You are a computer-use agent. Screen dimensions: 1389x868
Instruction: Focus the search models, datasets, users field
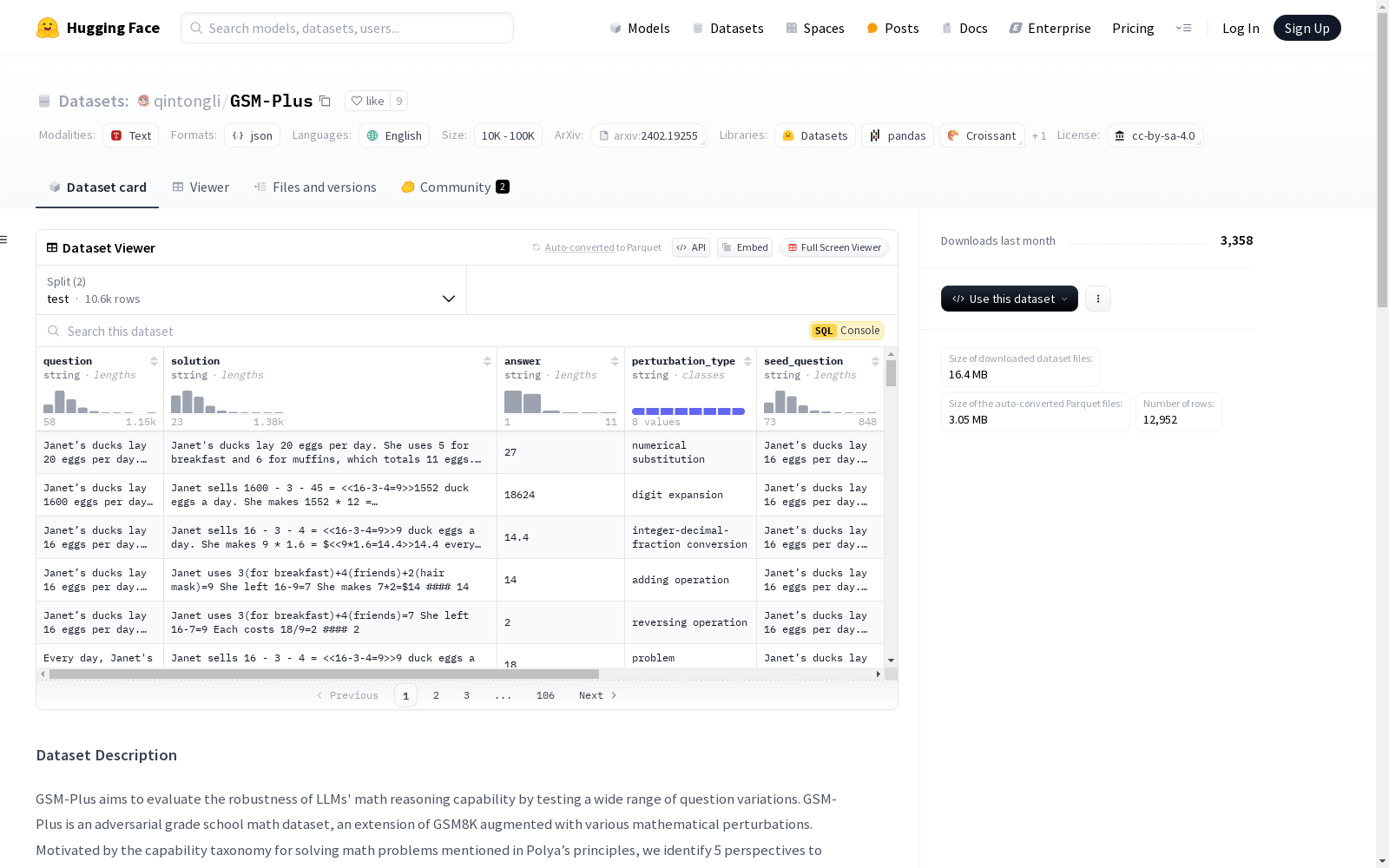click(x=347, y=28)
